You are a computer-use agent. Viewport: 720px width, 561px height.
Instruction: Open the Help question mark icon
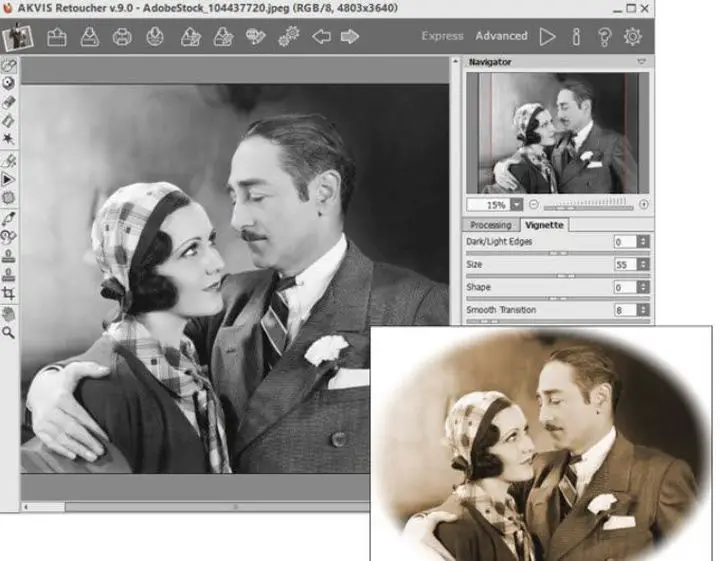tap(604, 36)
